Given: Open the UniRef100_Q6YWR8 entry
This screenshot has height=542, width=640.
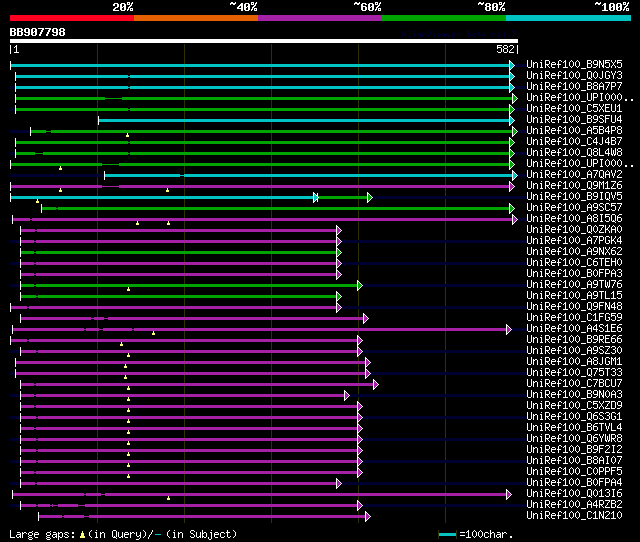Looking at the screenshot, I should tap(574, 439).
